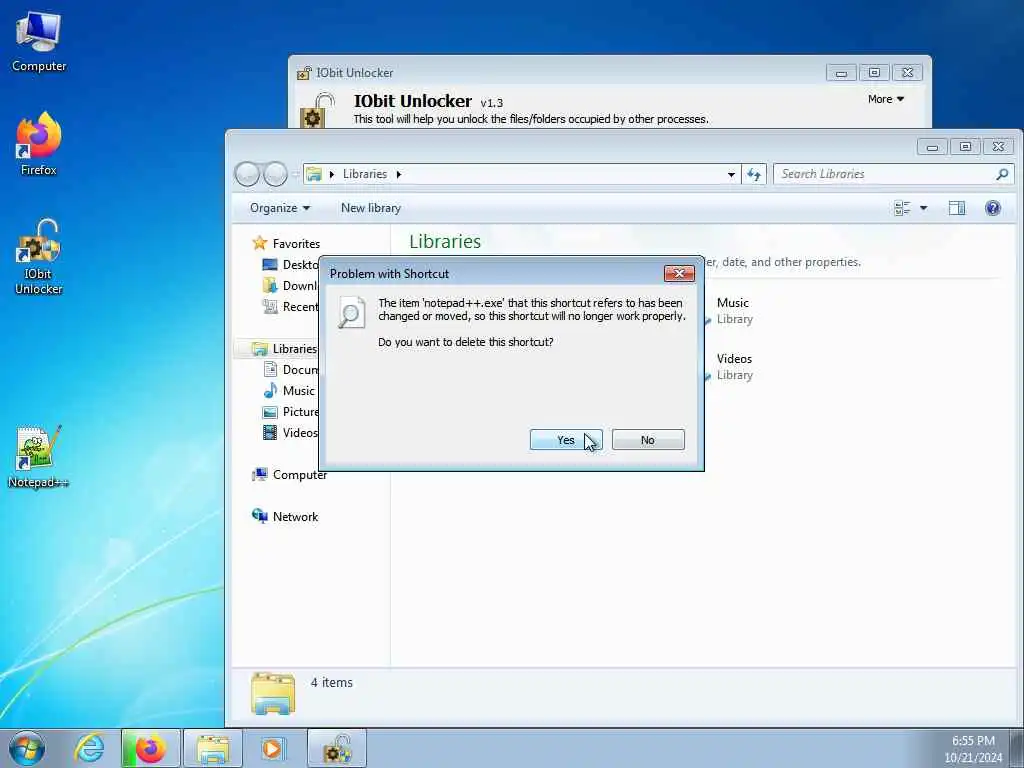The image size is (1024, 768).
Task: Close the Problem with Shortcut dialog
Action: pyautogui.click(x=679, y=273)
